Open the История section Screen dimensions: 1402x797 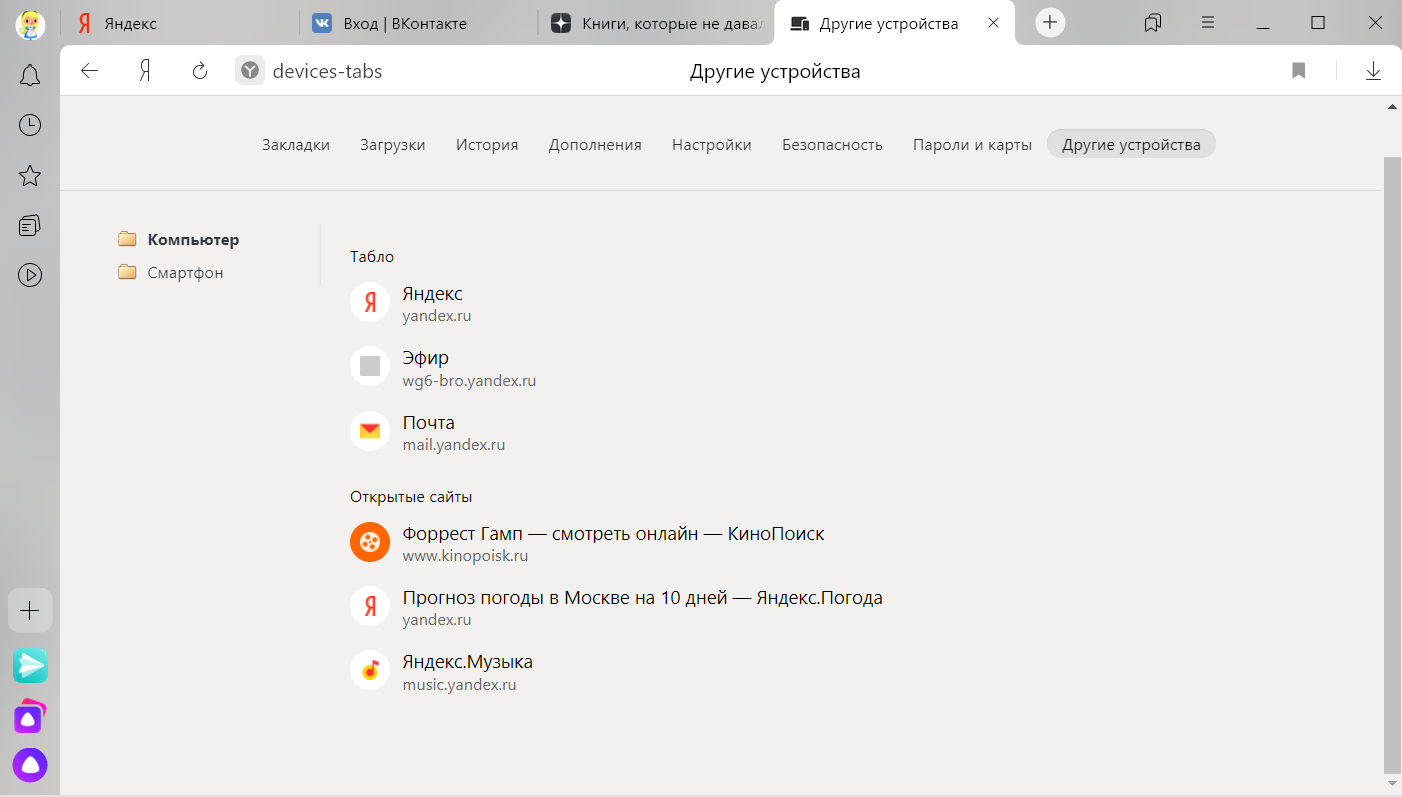coord(487,144)
